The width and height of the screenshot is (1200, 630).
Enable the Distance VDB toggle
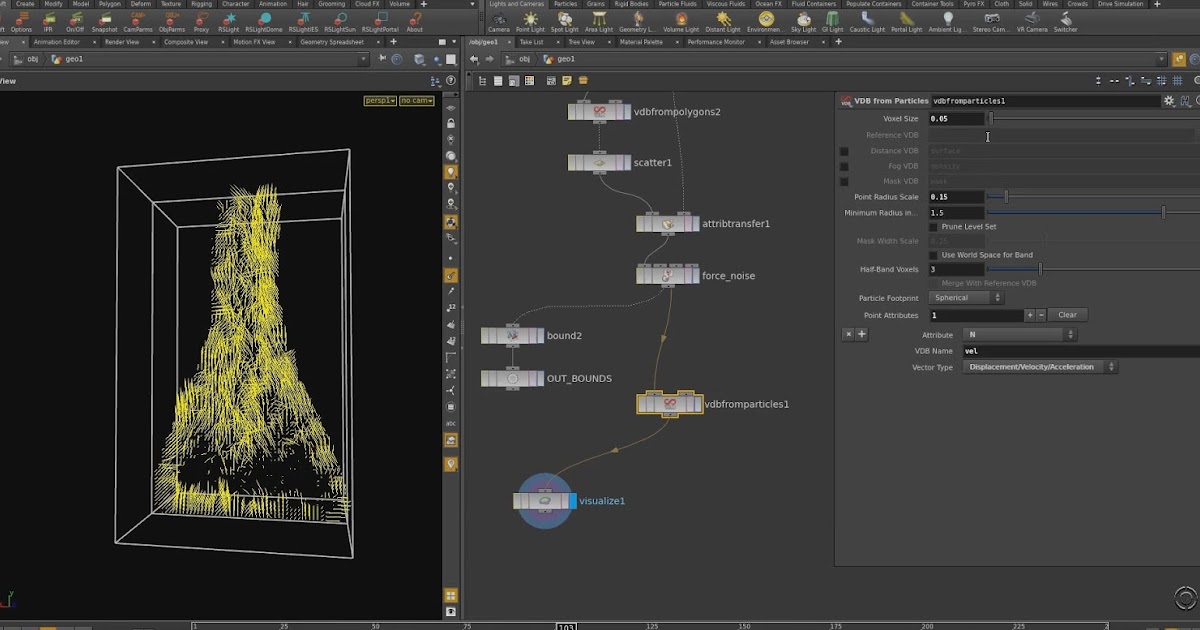(x=842, y=152)
